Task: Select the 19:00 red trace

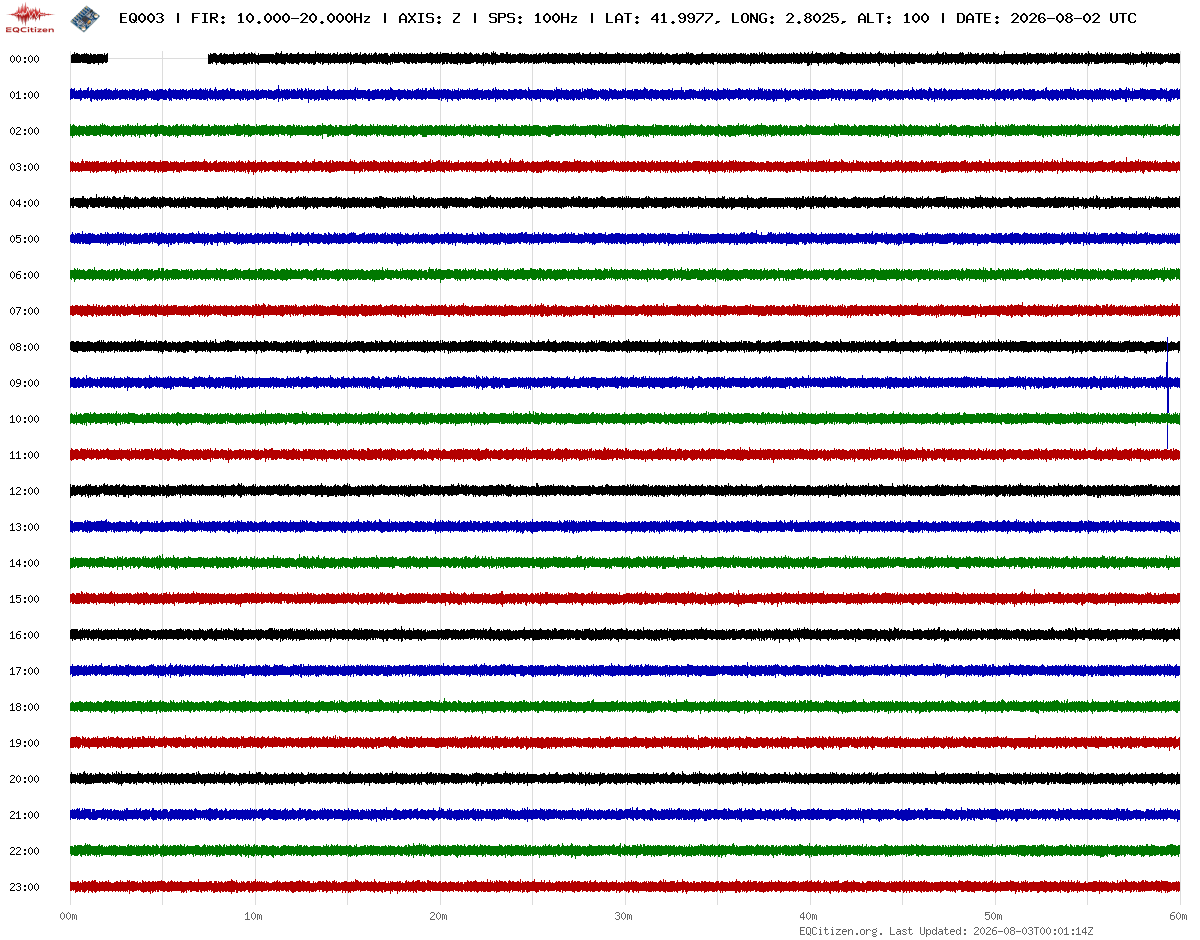Action: coord(625,743)
